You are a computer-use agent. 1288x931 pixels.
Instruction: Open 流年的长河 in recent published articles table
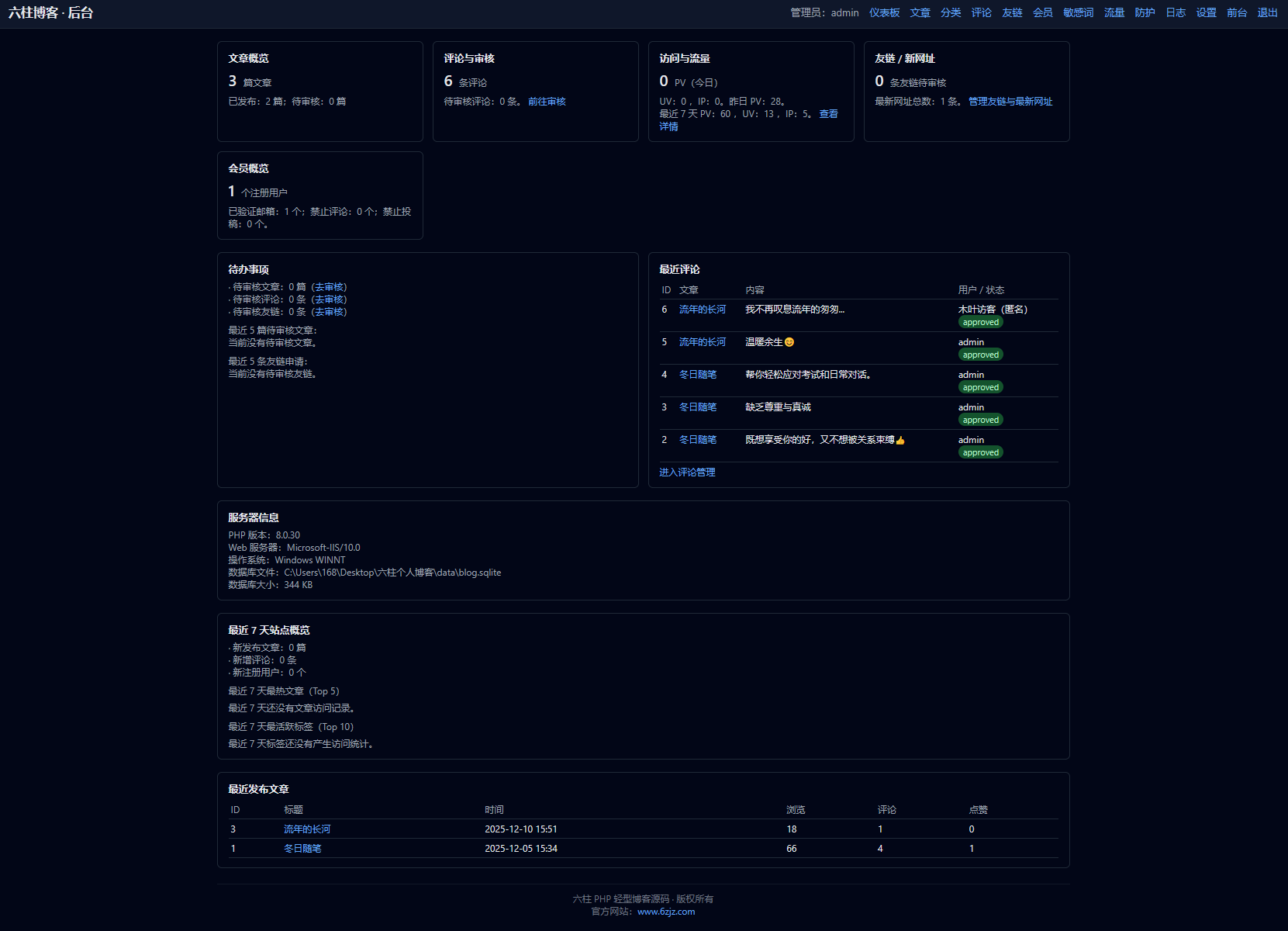click(x=307, y=829)
